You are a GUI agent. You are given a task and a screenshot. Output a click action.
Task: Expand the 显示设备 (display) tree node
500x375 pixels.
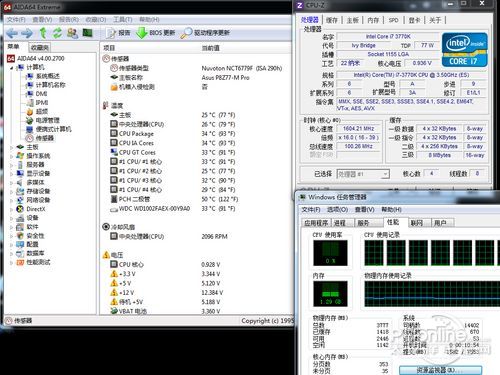(x=11, y=173)
